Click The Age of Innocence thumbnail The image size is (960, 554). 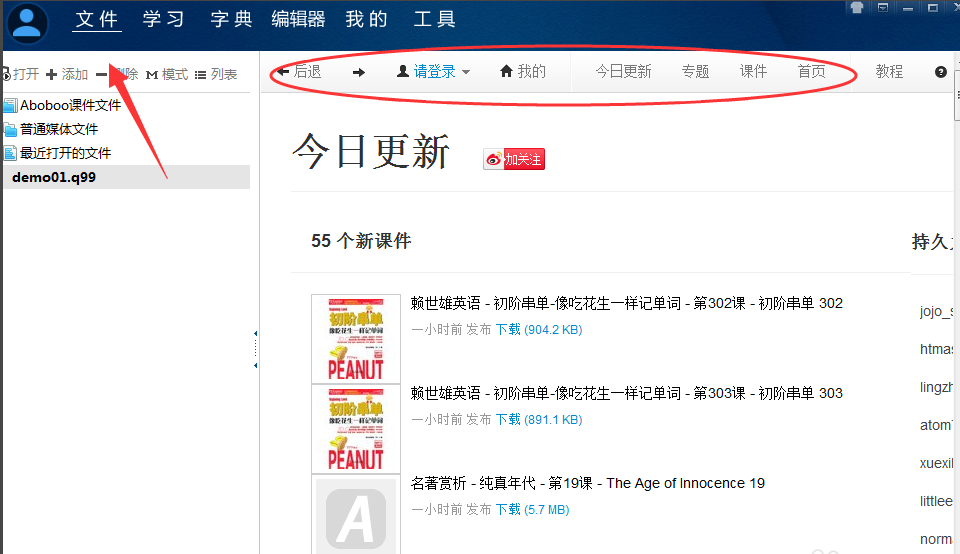coord(356,515)
